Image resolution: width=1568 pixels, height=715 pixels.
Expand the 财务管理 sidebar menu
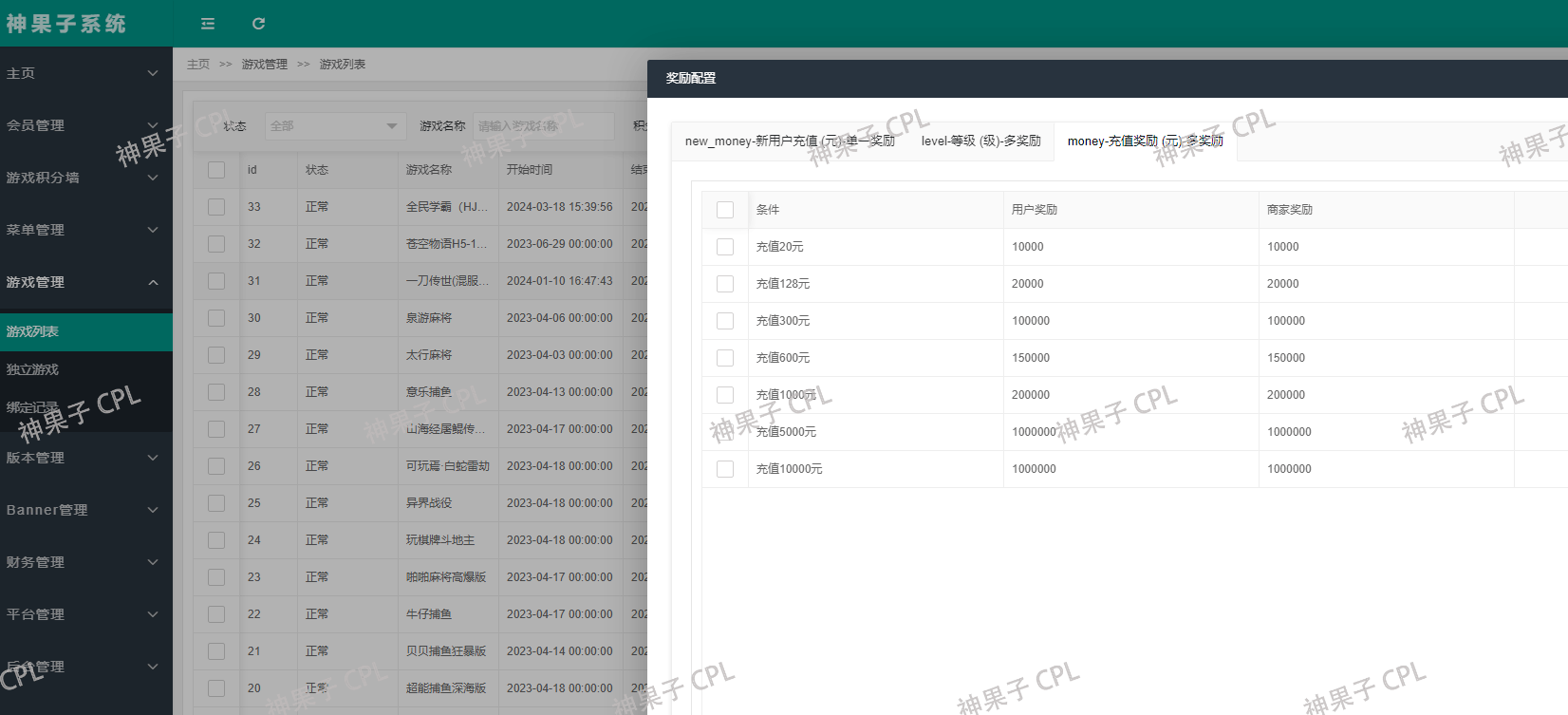[86, 562]
